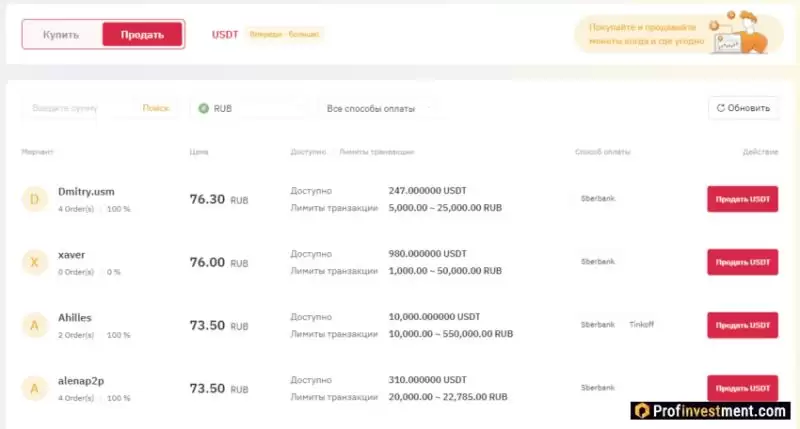The height and width of the screenshot is (429, 800).
Task: Click Продать USDT for xaver offer
Action: coord(742,262)
